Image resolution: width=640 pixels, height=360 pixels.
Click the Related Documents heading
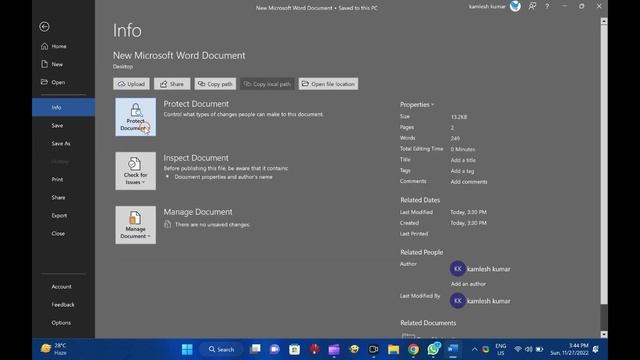[428, 323]
